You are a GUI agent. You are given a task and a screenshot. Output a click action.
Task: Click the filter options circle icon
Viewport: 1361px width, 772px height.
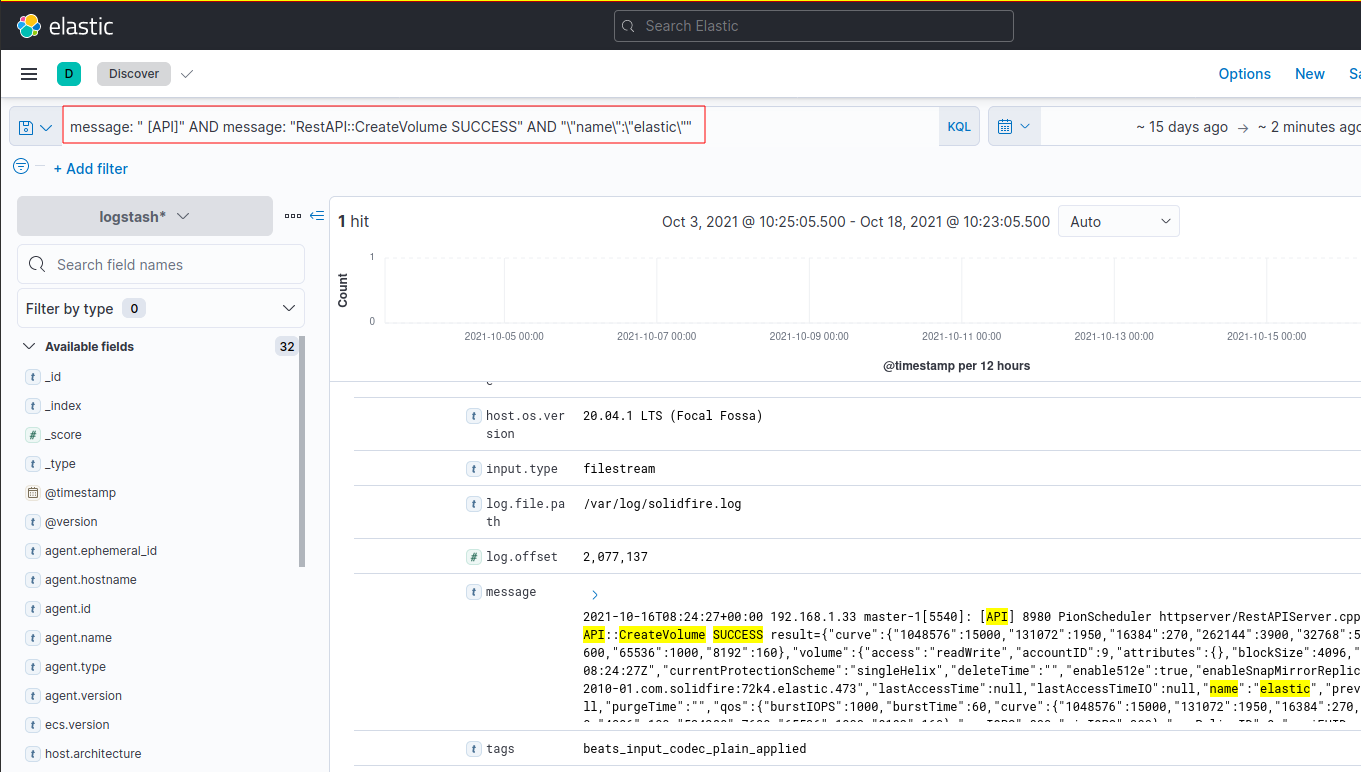21,166
